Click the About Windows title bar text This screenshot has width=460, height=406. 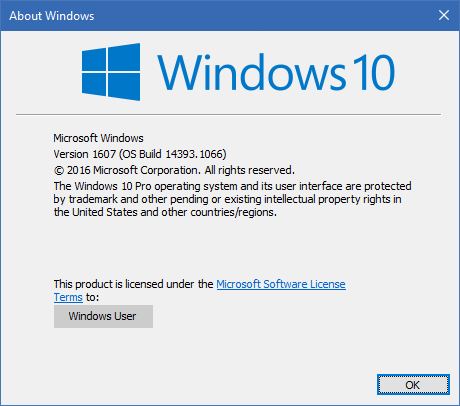tap(52, 16)
